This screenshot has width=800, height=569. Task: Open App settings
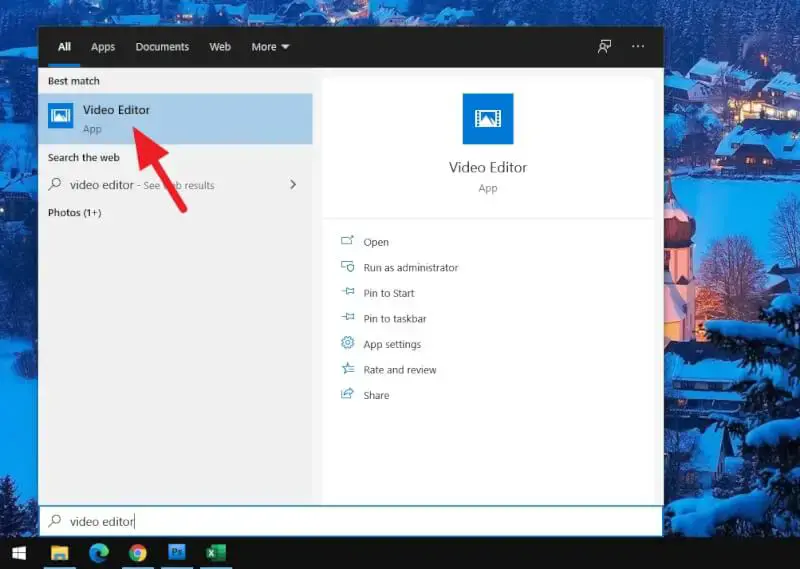392,344
